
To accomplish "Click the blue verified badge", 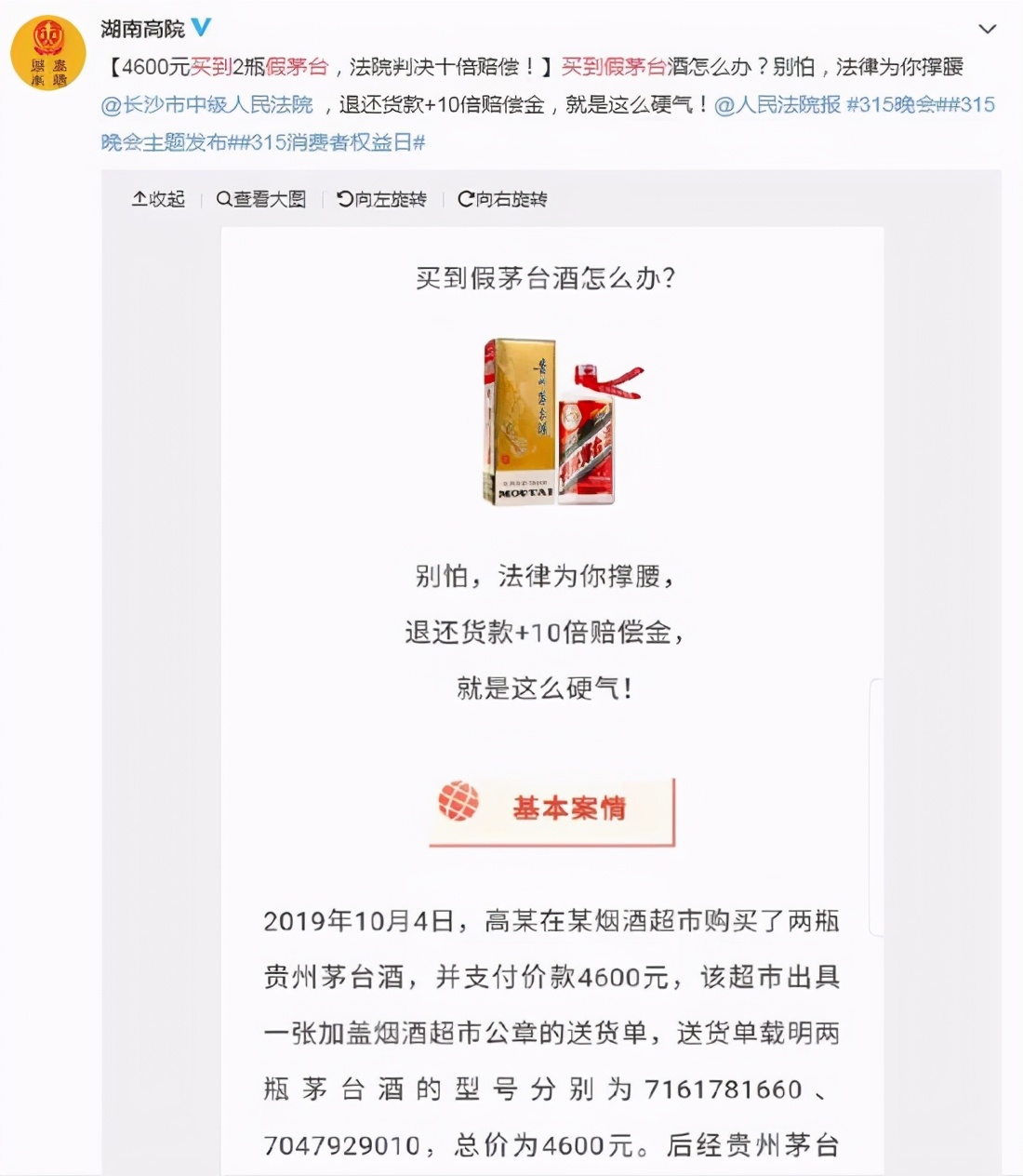I will 201,28.
